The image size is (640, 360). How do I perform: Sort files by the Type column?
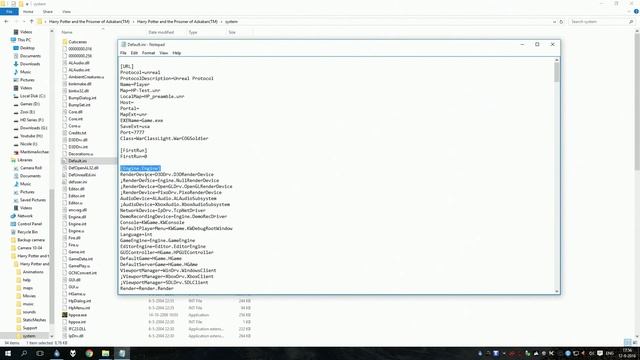[193, 32]
